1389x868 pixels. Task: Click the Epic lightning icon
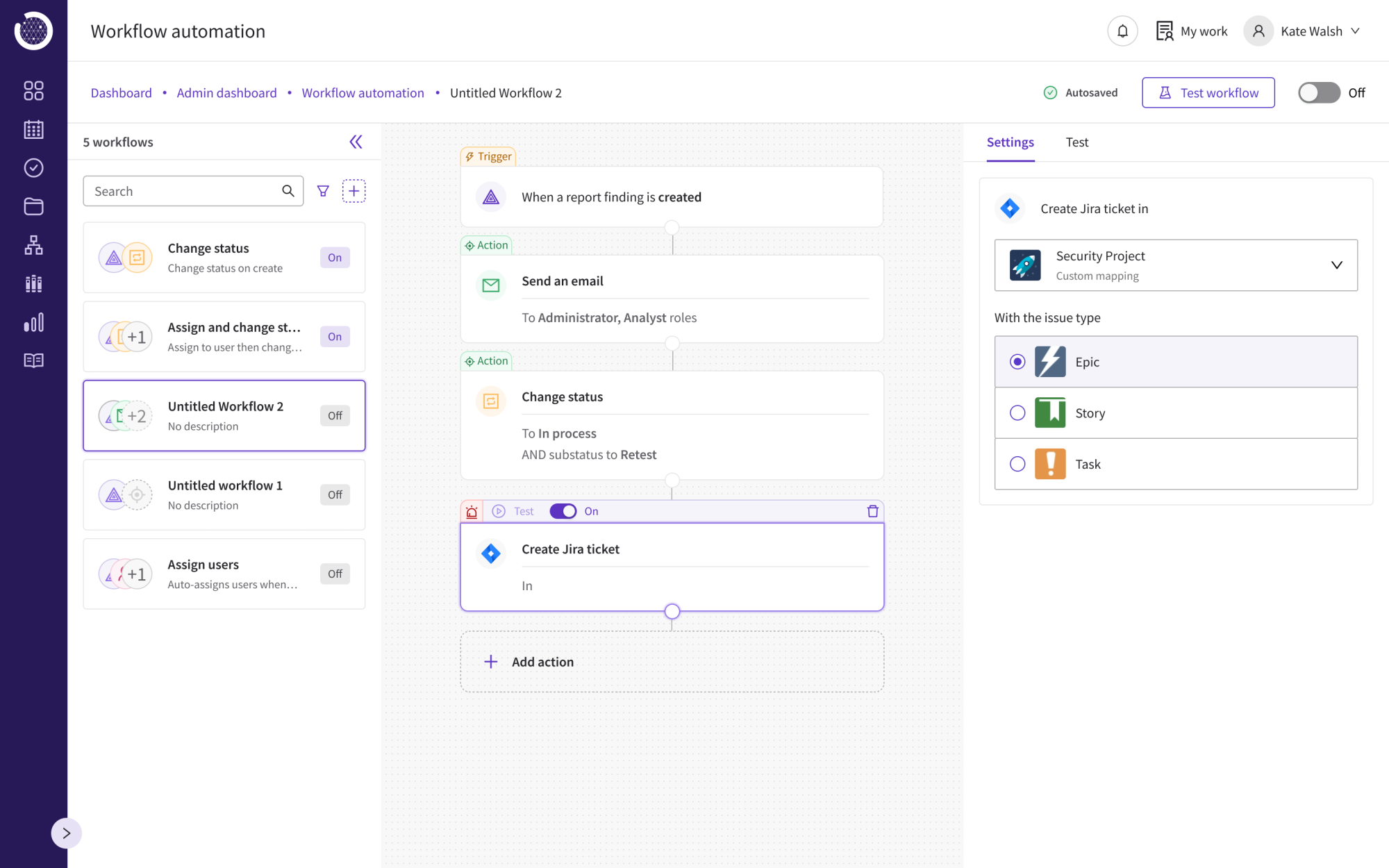click(x=1050, y=362)
